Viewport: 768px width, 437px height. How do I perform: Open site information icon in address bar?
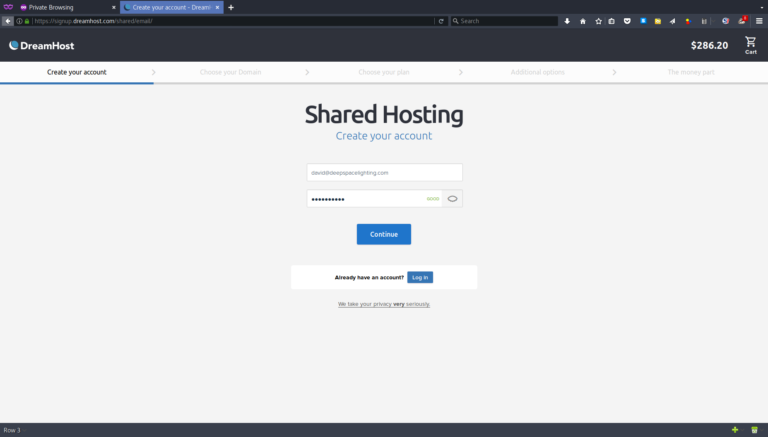click(x=20, y=21)
